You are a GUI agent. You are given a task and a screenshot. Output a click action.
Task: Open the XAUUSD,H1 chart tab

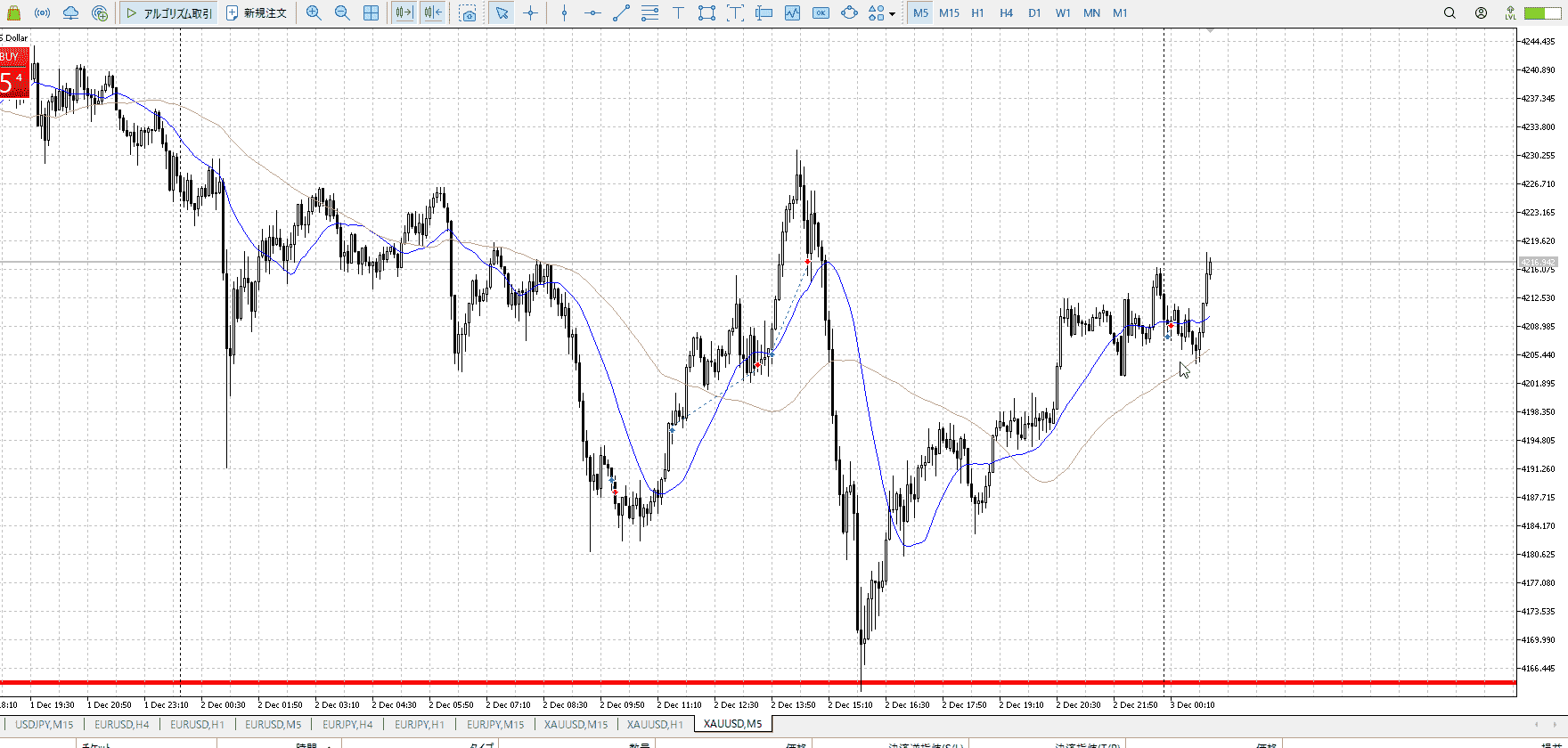(x=655, y=724)
